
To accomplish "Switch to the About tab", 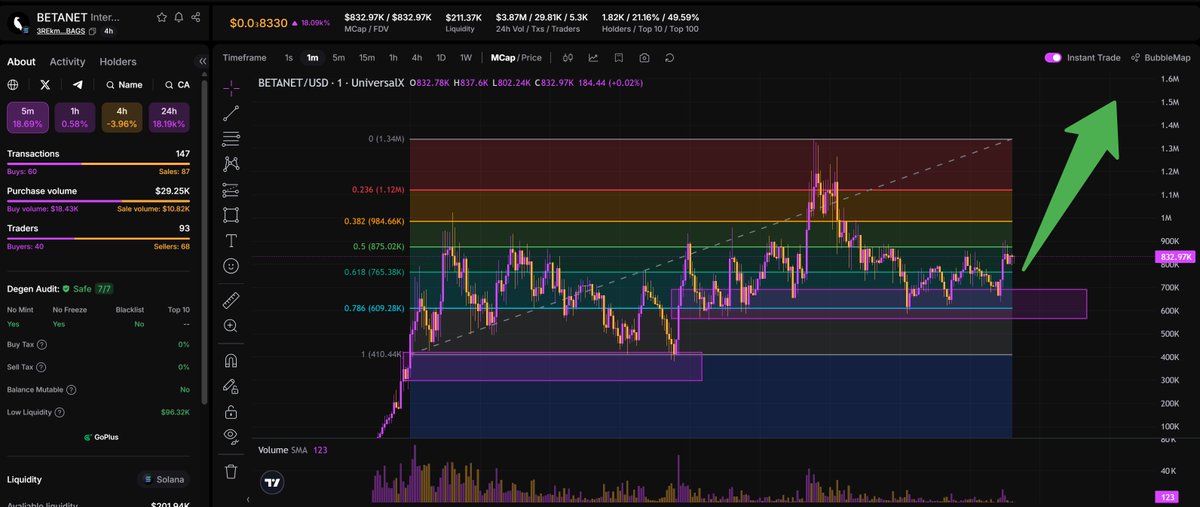I will pos(21,62).
